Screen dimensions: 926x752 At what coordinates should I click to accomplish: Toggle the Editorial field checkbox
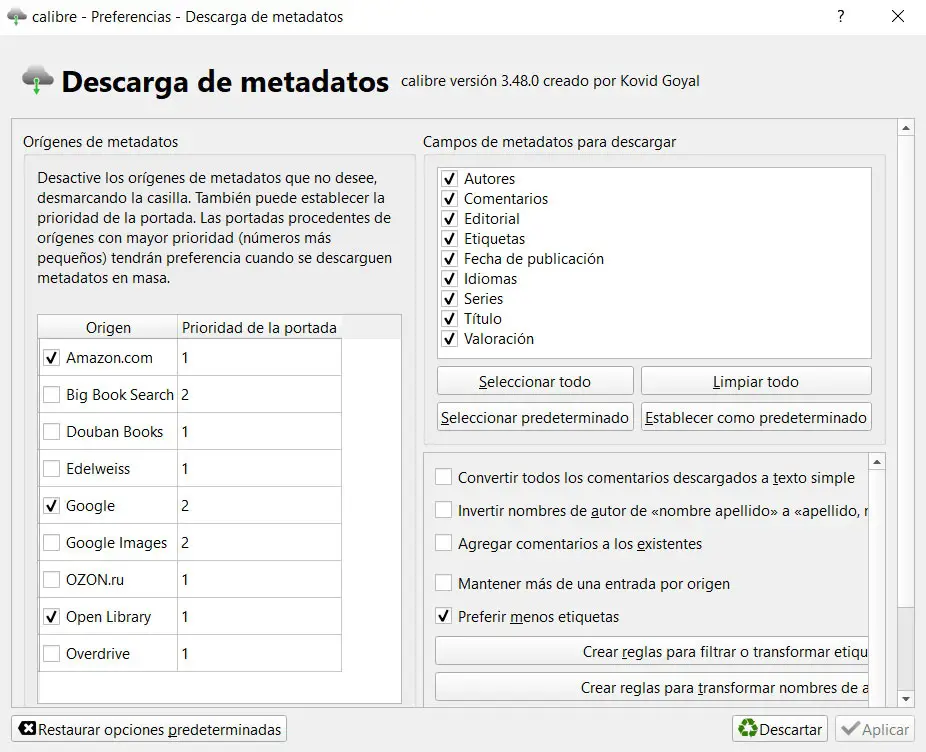click(x=449, y=219)
